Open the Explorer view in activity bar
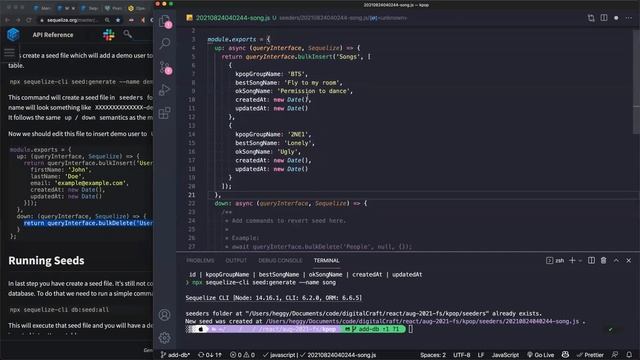640x360 pixels. click(165, 22)
